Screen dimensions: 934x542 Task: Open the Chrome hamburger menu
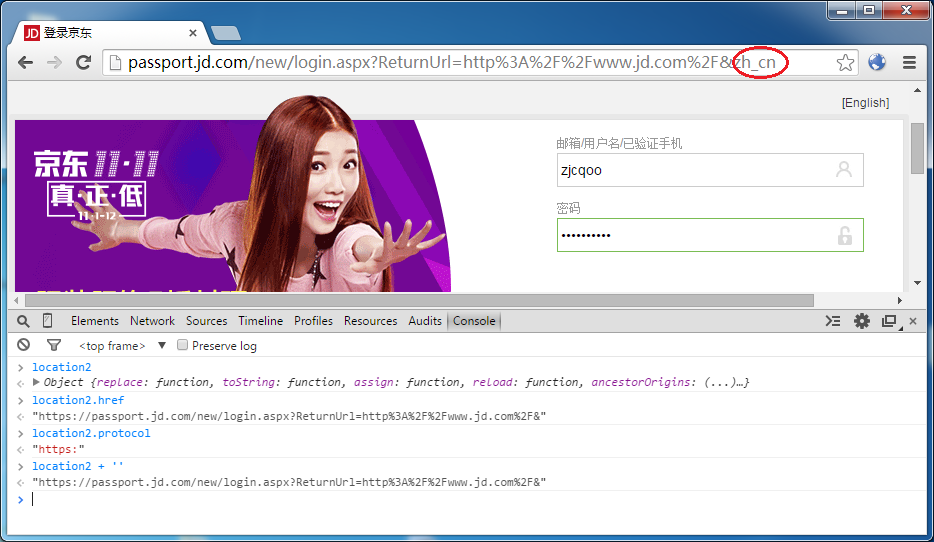[x=909, y=63]
